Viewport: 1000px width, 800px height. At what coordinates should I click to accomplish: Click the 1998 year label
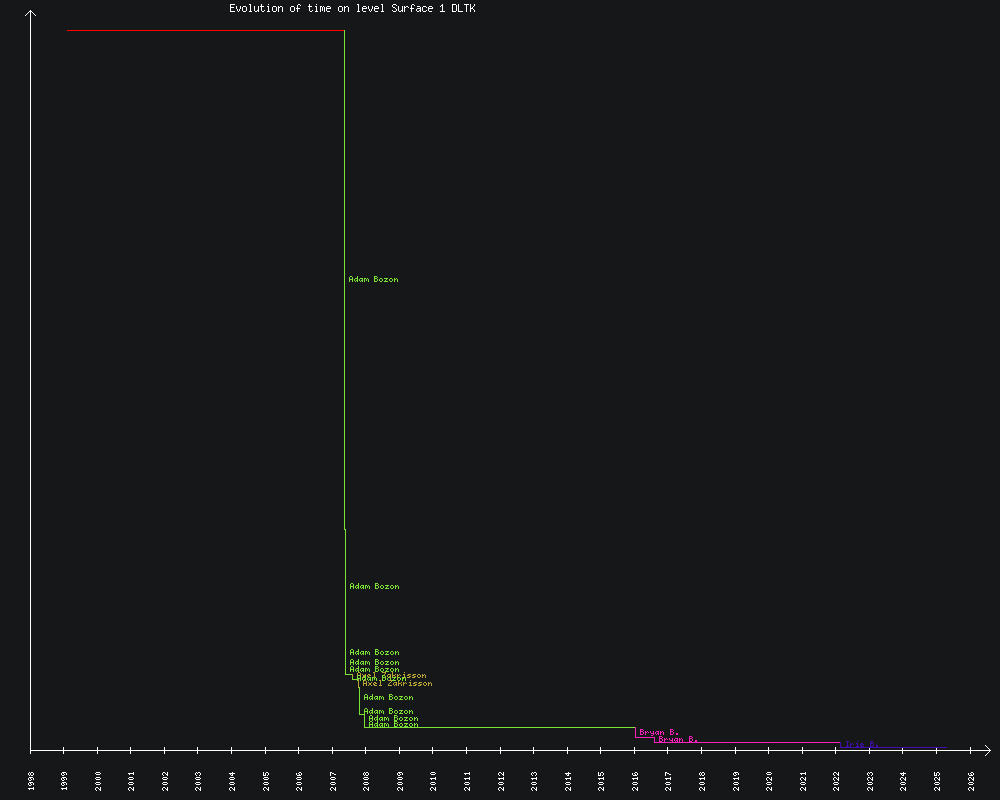[x=31, y=781]
